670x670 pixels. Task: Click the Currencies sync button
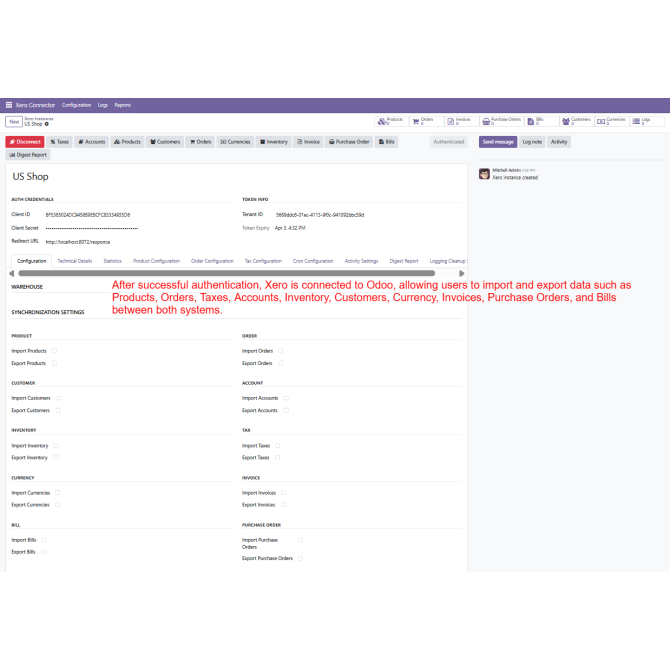coord(235,142)
